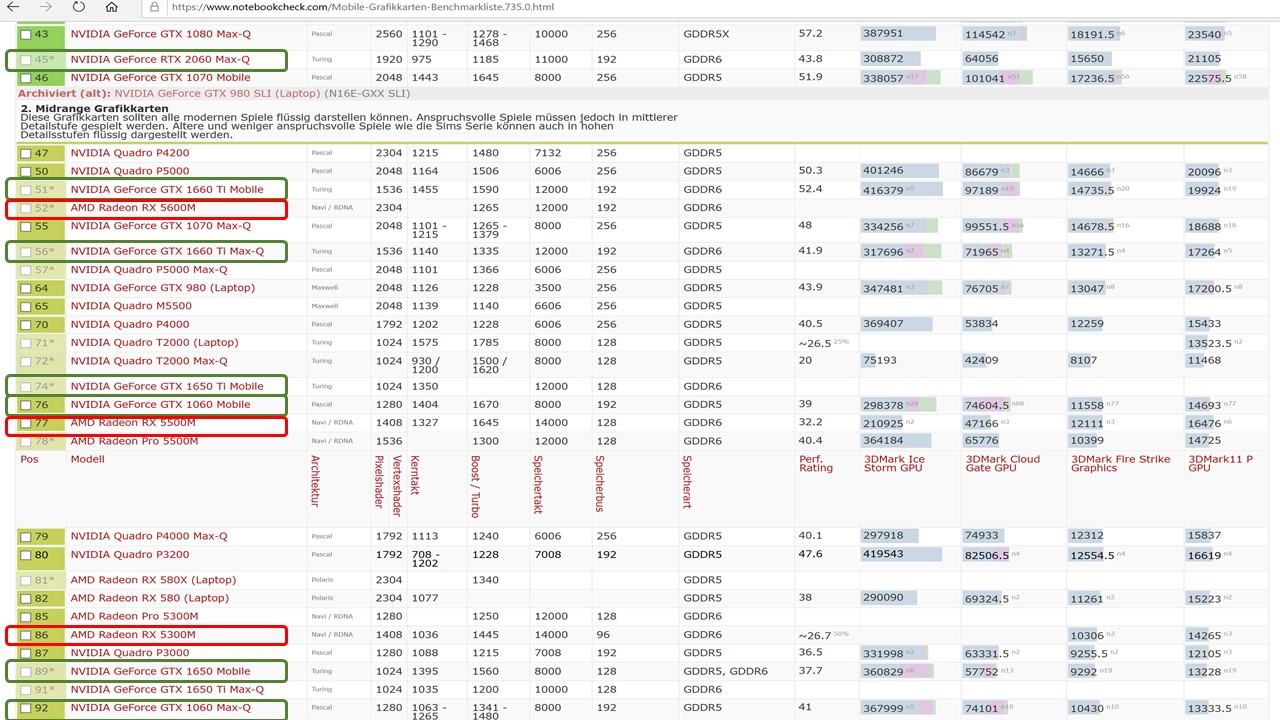The image size is (1280, 720).
Task: Click the browser forward arrow
Action: 44,7
